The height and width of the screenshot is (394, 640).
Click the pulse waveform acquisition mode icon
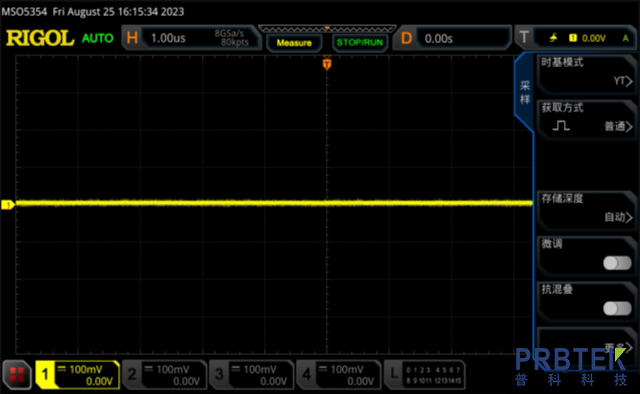(561, 125)
